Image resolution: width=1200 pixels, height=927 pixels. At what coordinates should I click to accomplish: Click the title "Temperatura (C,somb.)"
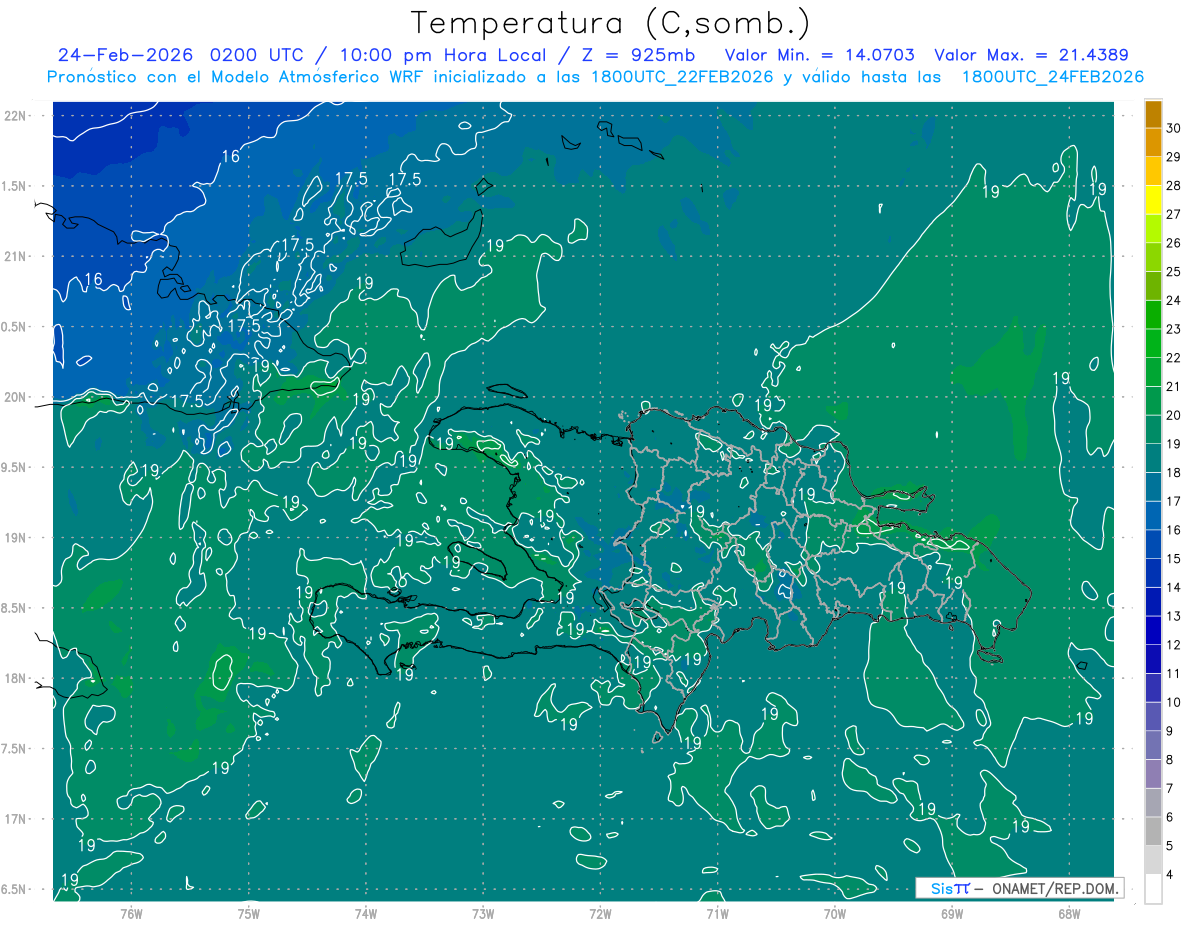click(611, 24)
